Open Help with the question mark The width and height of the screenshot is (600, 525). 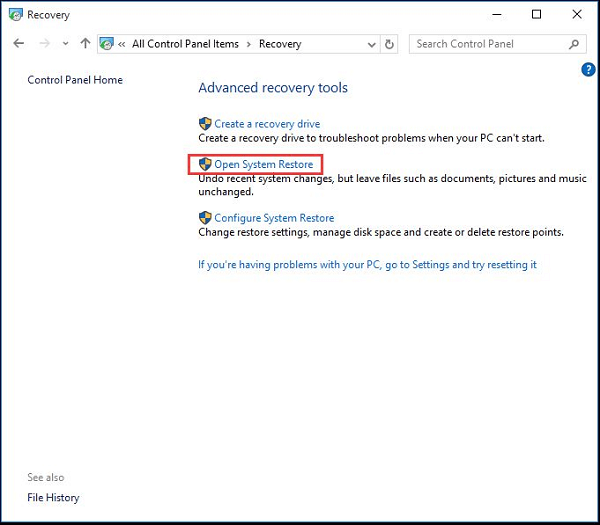tap(588, 70)
